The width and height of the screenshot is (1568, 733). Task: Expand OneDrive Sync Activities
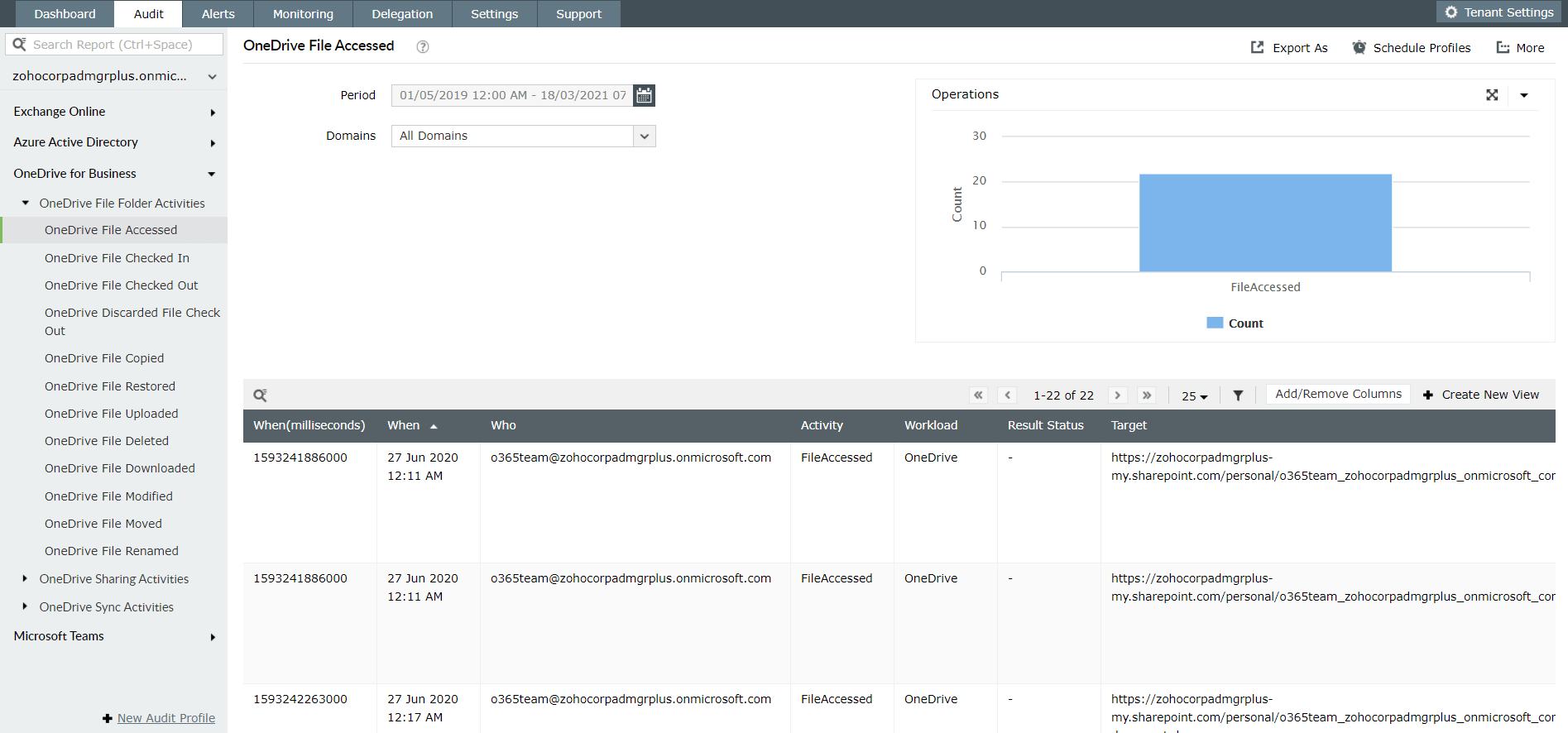tap(25, 606)
